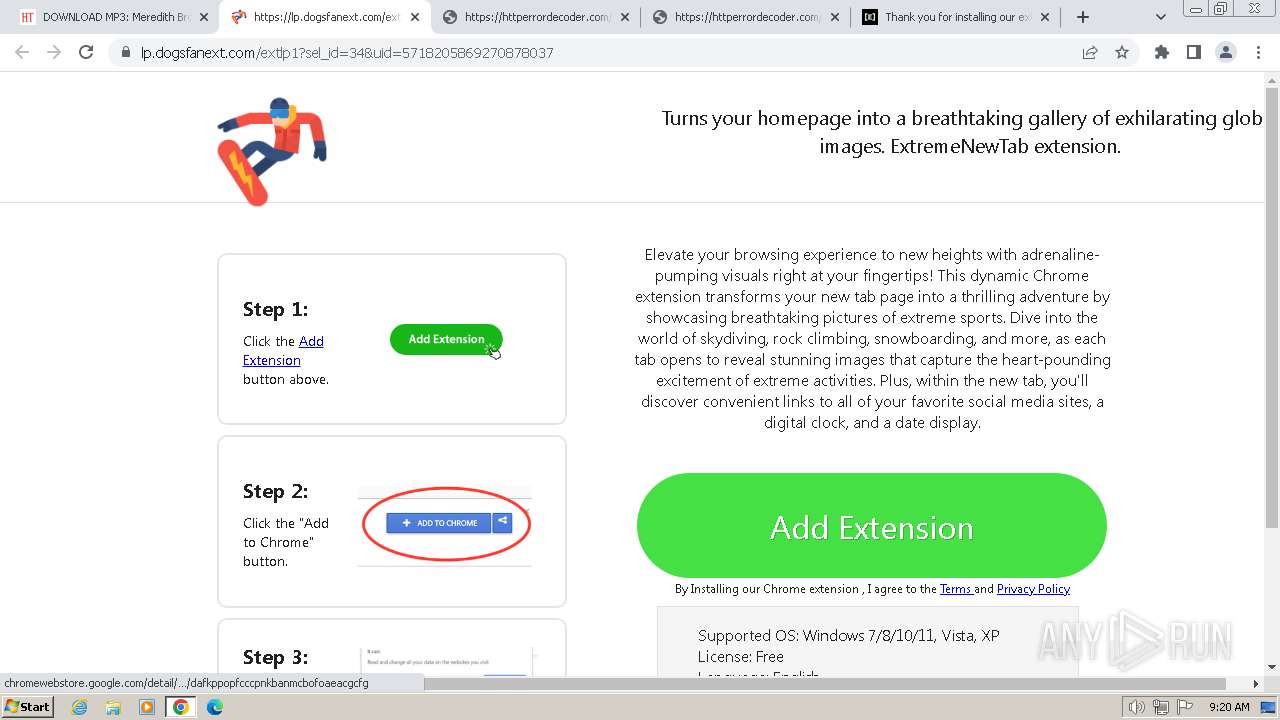Open the Extensions puzzle-piece menu
This screenshot has height=720, width=1280.
[x=1162, y=53]
